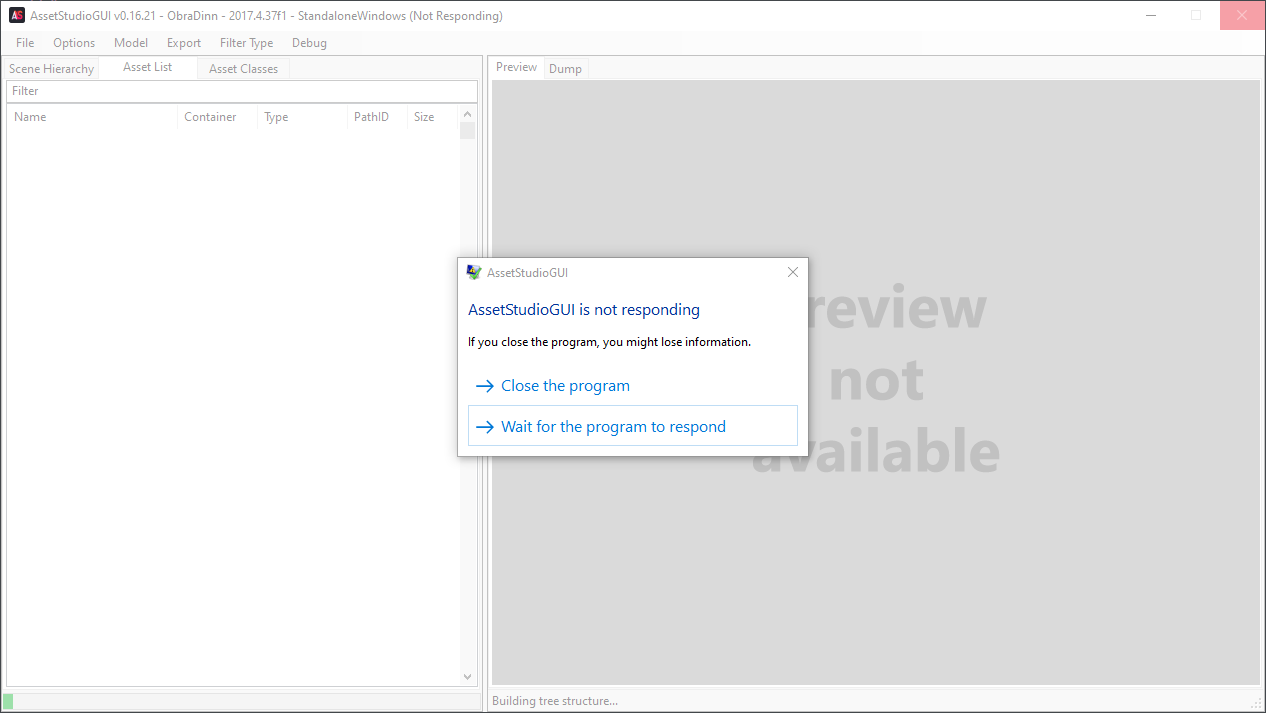Click the loading progress bar at bottom

[x=240, y=701]
